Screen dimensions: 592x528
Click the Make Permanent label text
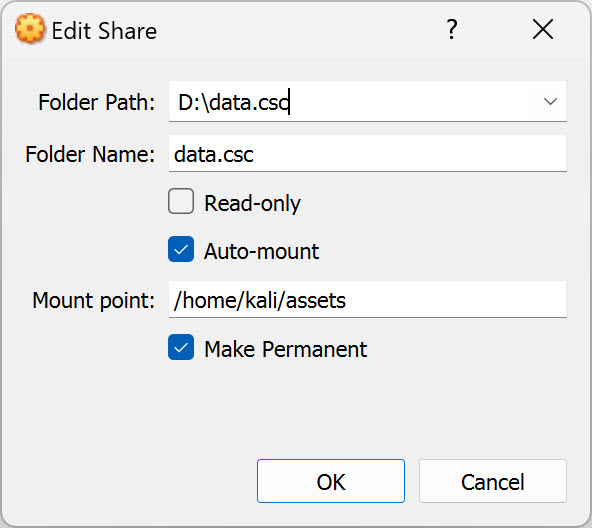coord(285,349)
